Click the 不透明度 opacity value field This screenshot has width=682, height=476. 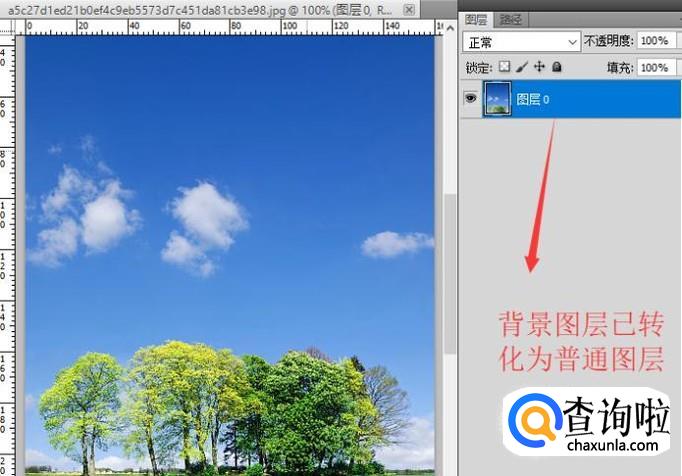pyautogui.click(x=654, y=42)
